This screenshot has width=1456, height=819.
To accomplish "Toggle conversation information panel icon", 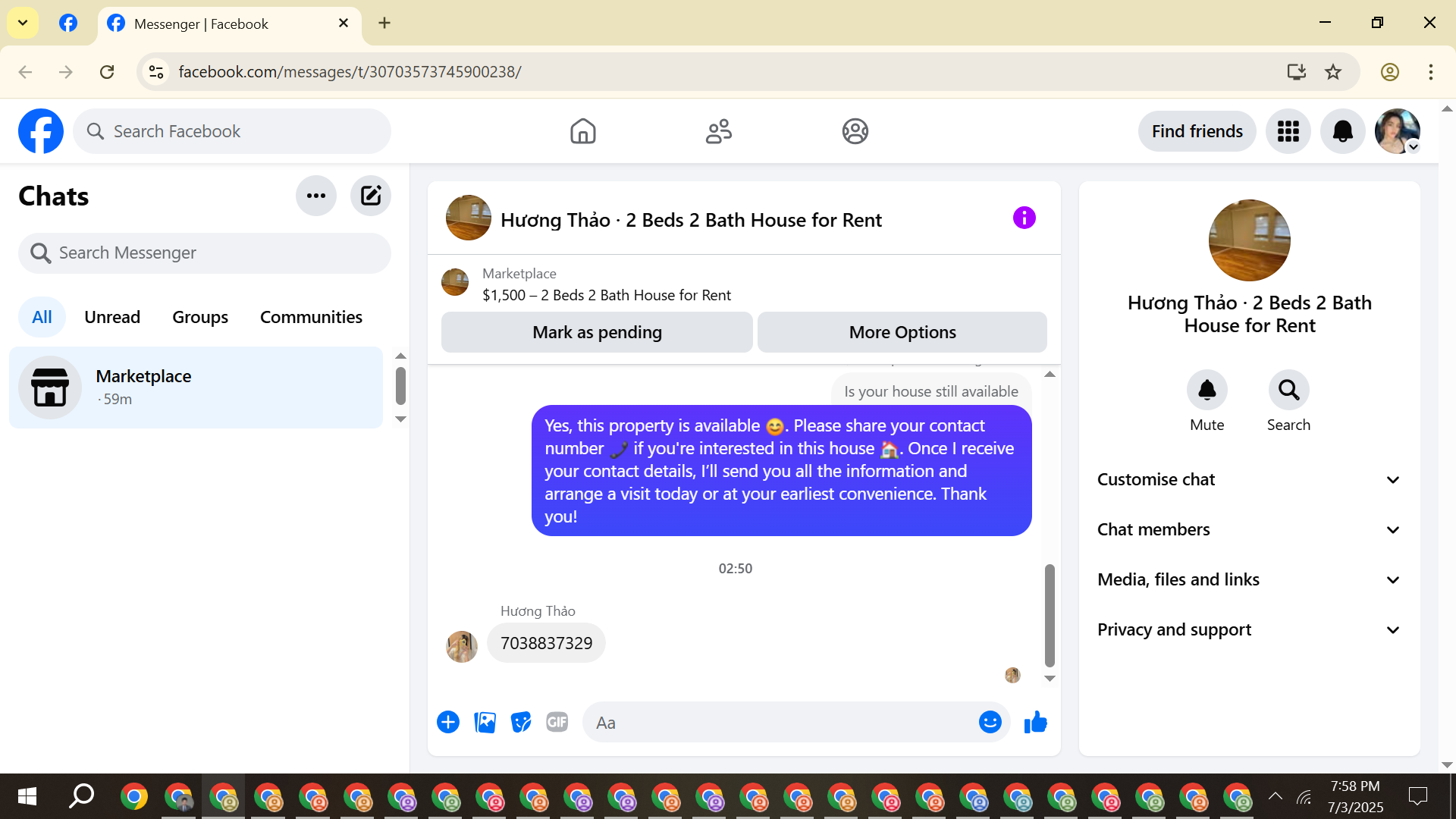I will [1024, 218].
